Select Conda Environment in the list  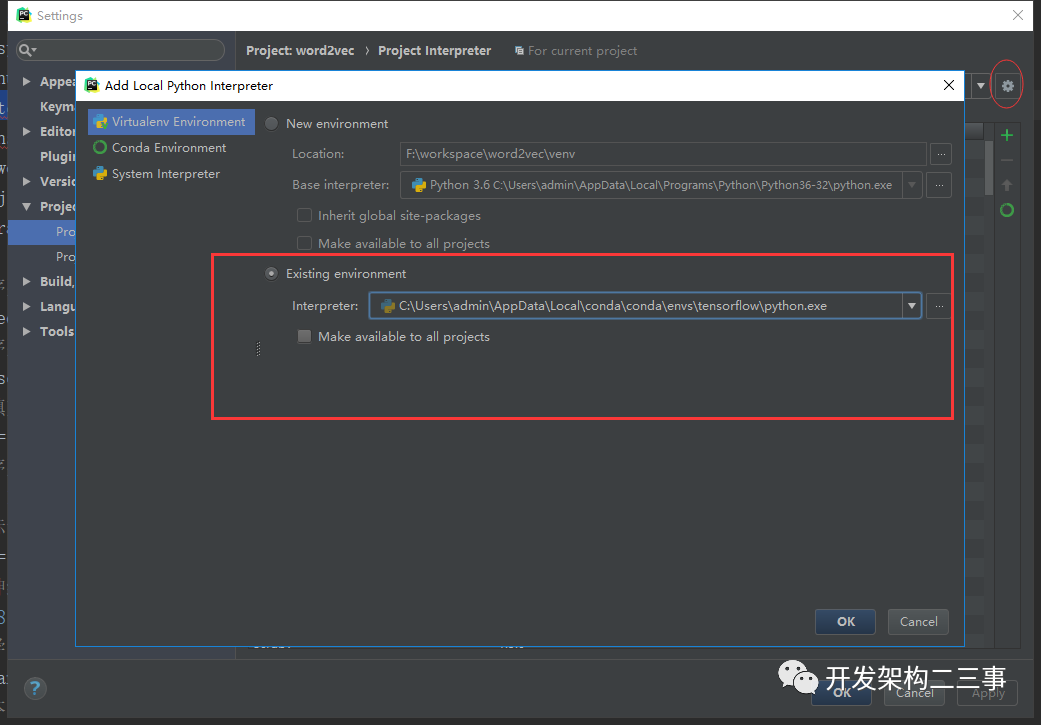171,147
